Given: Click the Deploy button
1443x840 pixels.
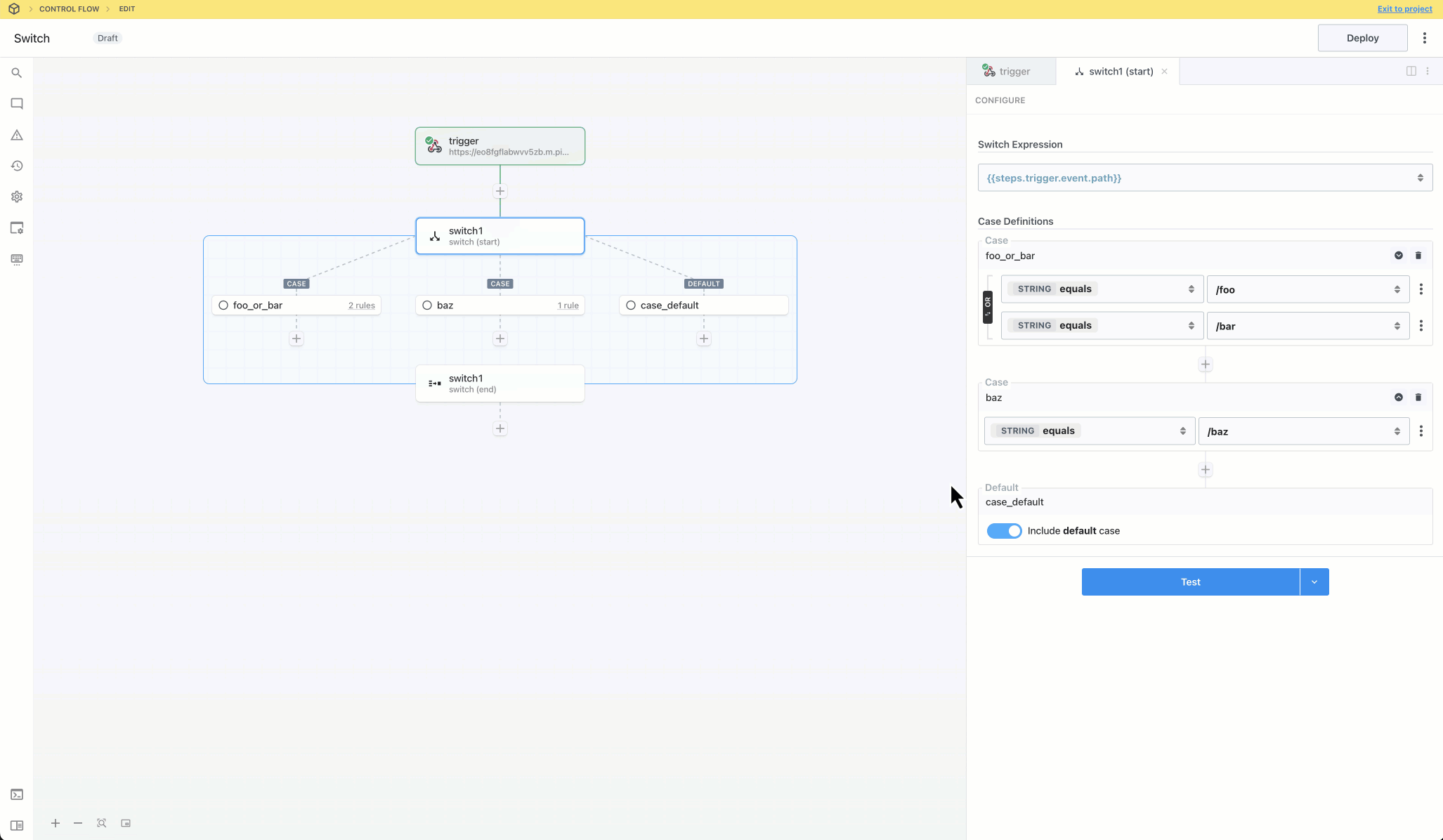Looking at the screenshot, I should pos(1362,38).
